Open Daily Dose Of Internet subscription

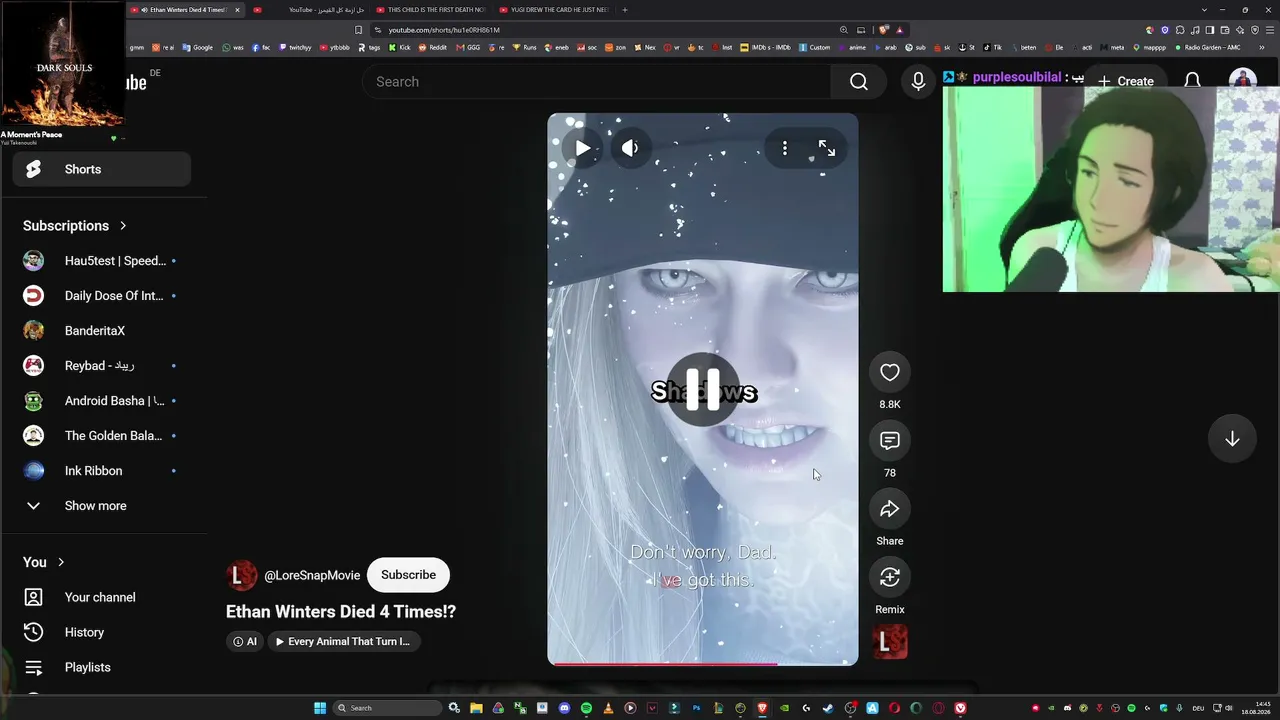[x=101, y=296]
